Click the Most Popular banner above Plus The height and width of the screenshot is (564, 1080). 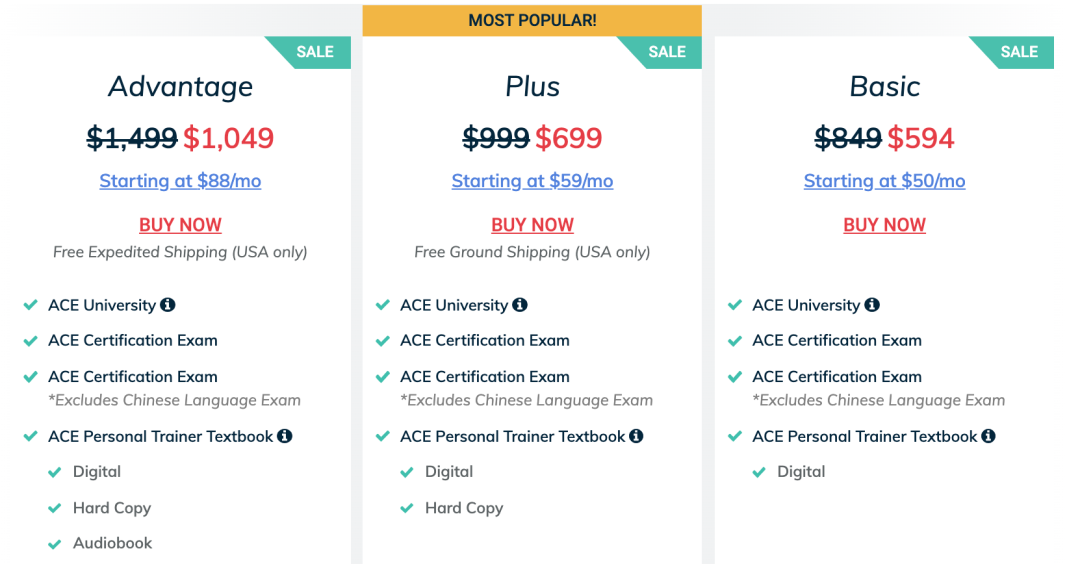pyautogui.click(x=532, y=20)
